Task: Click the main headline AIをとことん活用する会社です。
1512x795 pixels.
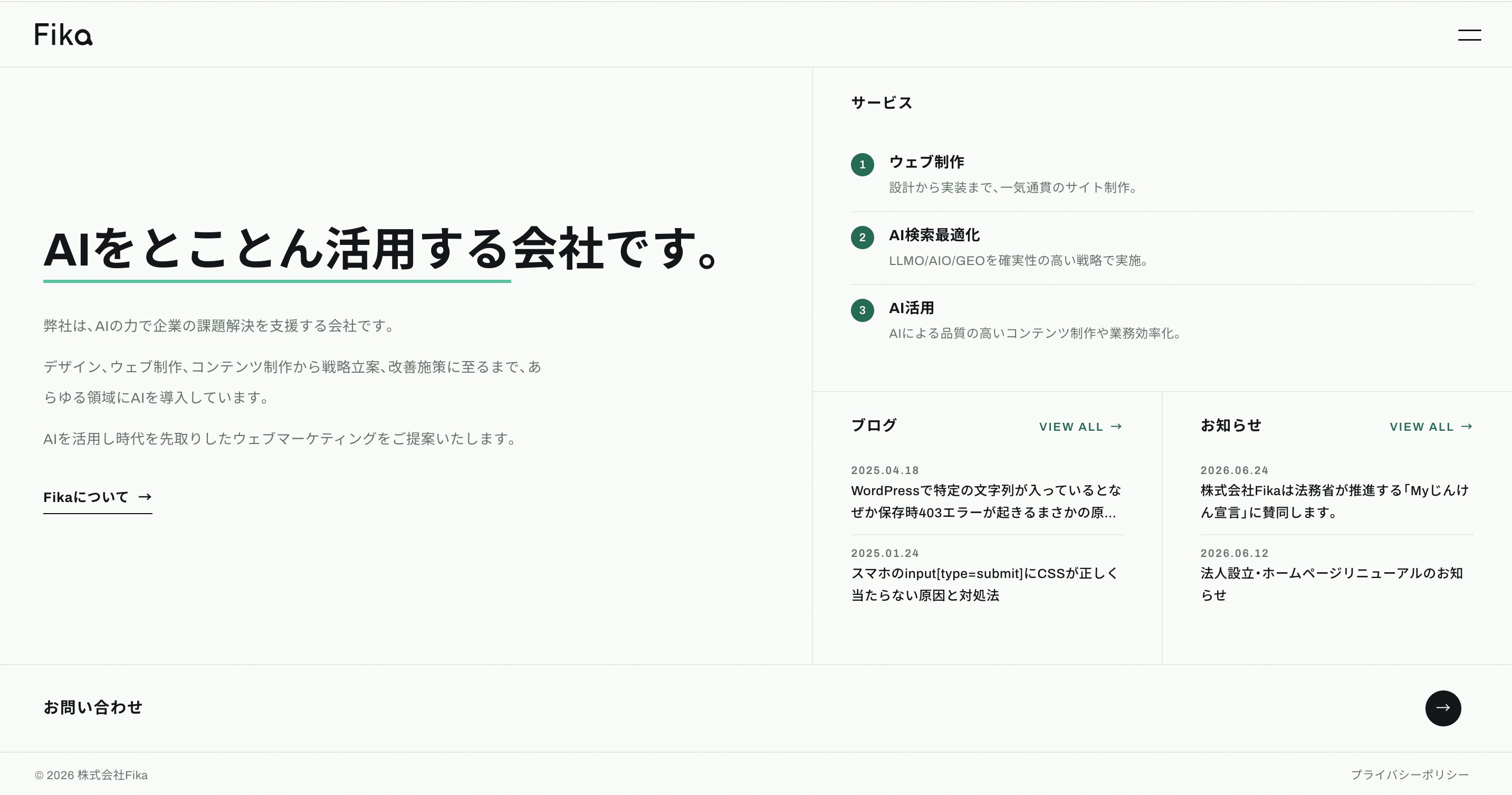Action: coord(380,249)
